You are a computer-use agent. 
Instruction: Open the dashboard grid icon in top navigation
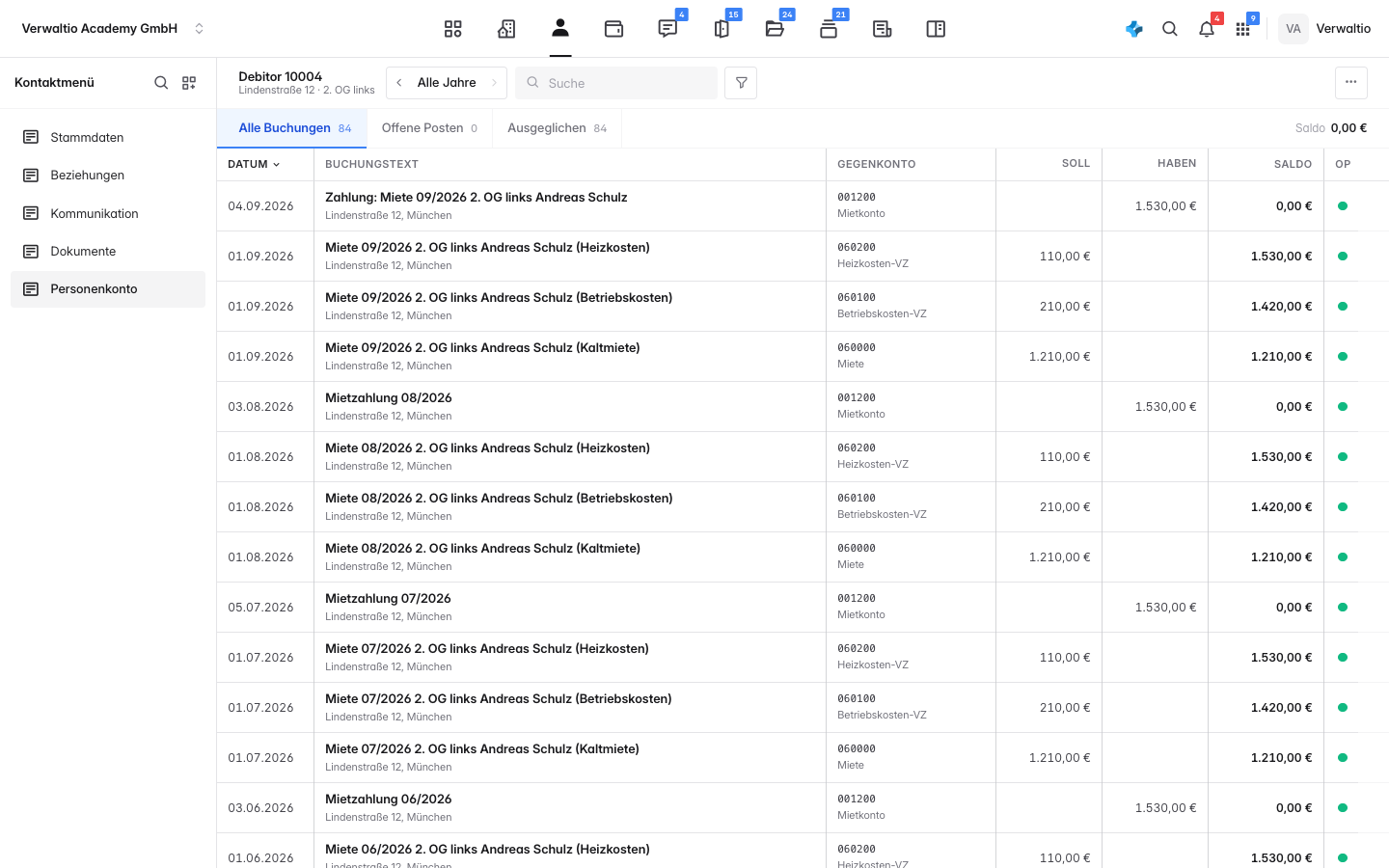[453, 29]
